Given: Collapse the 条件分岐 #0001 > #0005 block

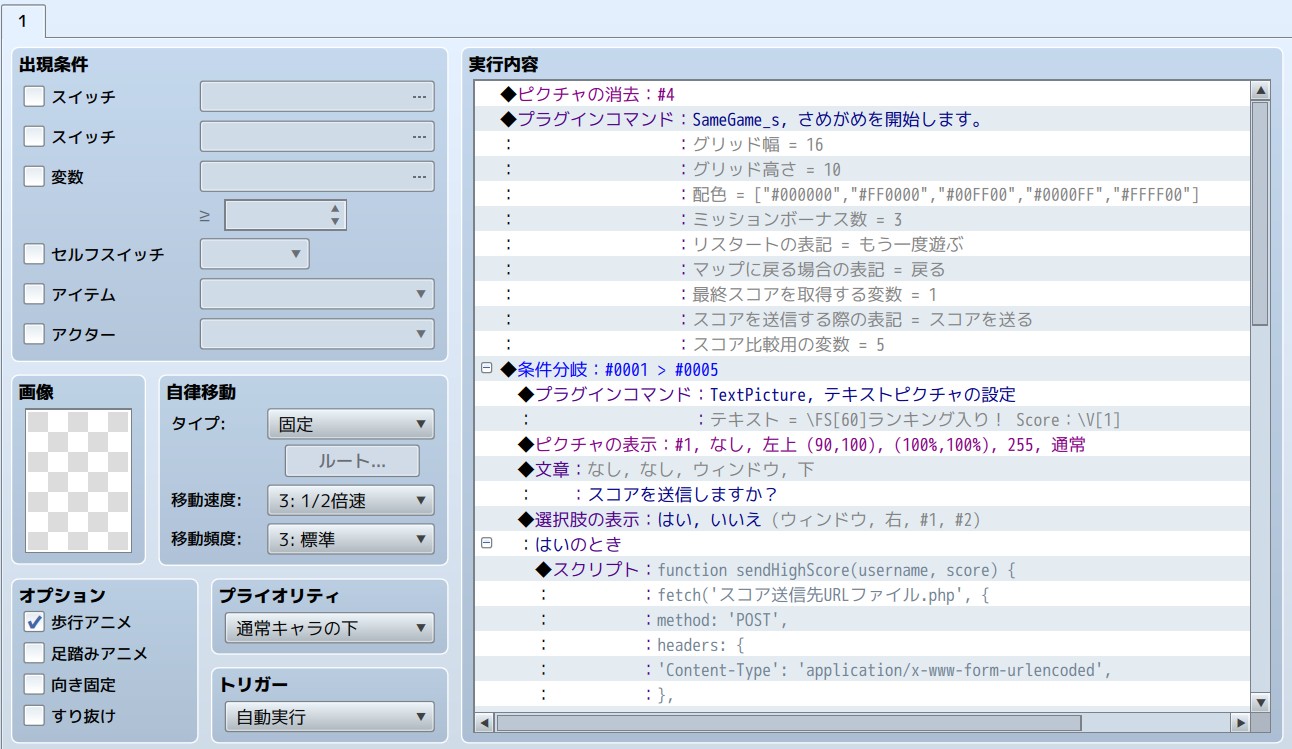Looking at the screenshot, I should pyautogui.click(x=486, y=369).
